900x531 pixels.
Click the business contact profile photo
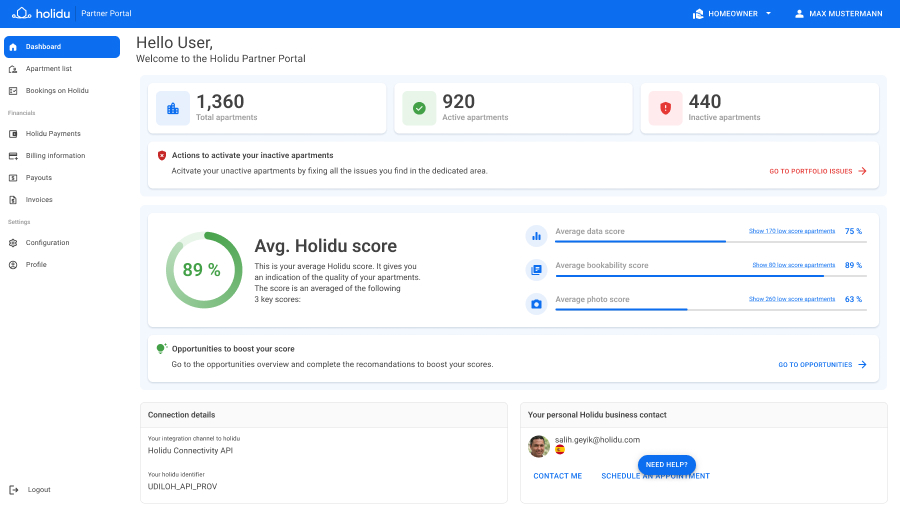point(539,446)
